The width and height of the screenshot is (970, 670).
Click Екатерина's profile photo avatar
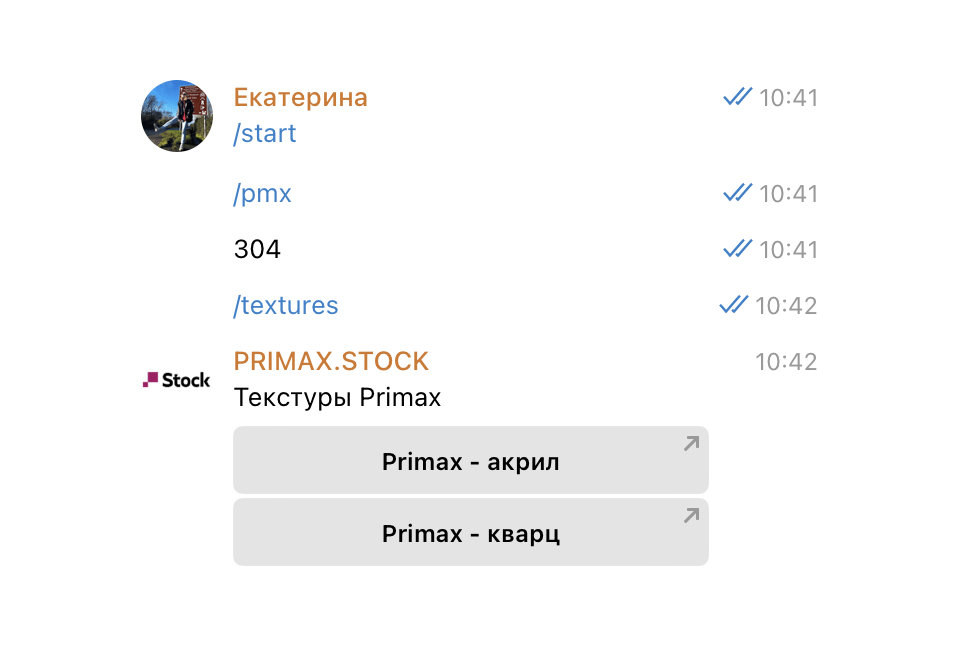[177, 116]
